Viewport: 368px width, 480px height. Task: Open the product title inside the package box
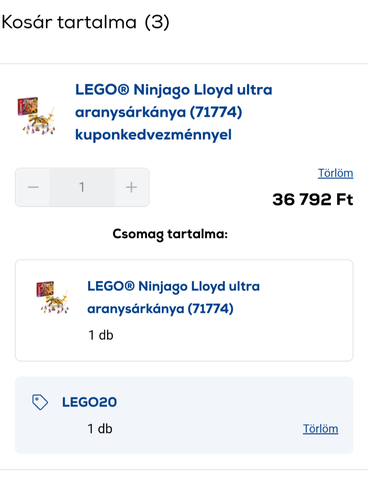(x=173, y=297)
